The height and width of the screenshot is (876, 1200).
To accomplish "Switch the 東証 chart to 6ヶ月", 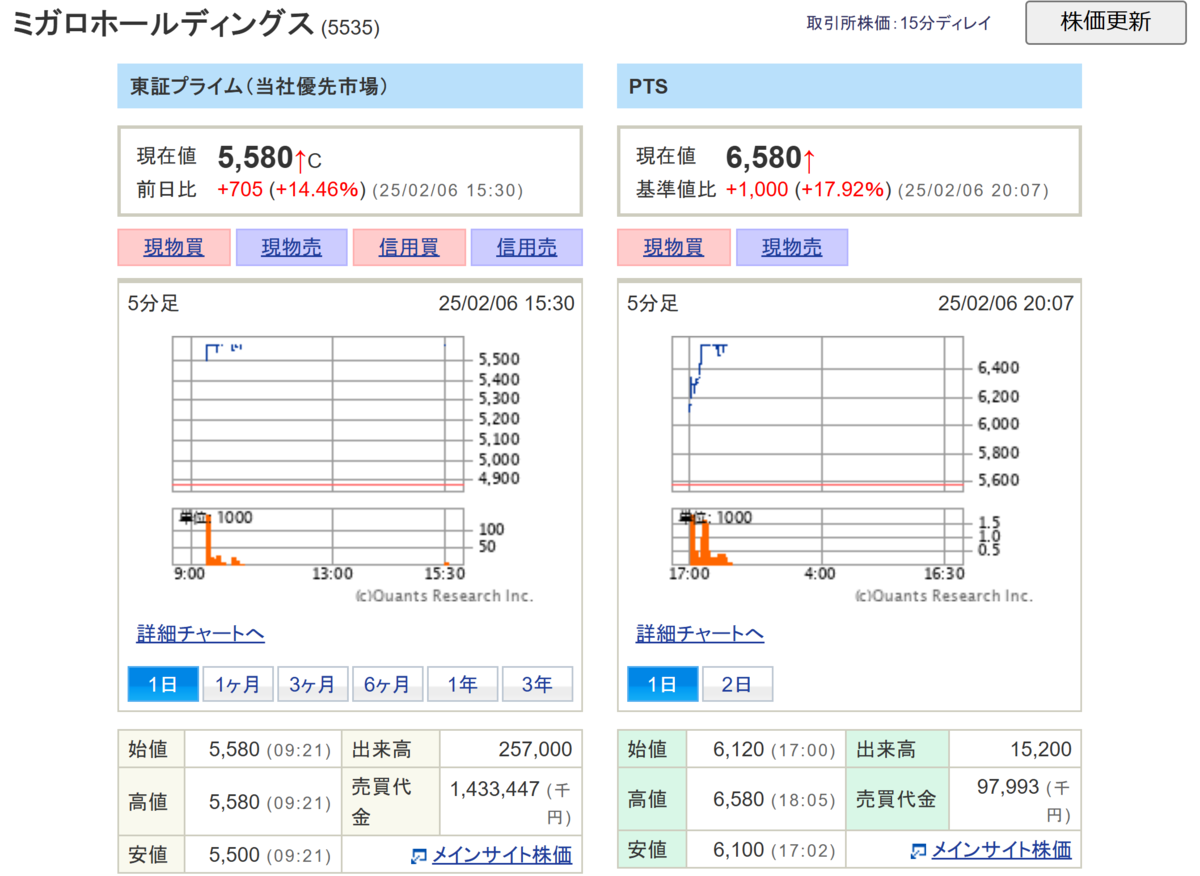I will pos(388,684).
